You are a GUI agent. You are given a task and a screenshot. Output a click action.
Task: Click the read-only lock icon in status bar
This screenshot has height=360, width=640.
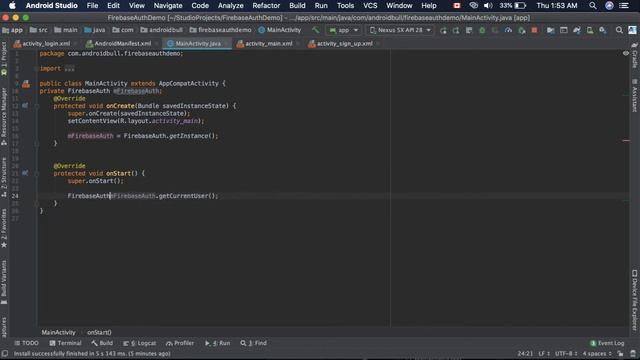(620, 353)
